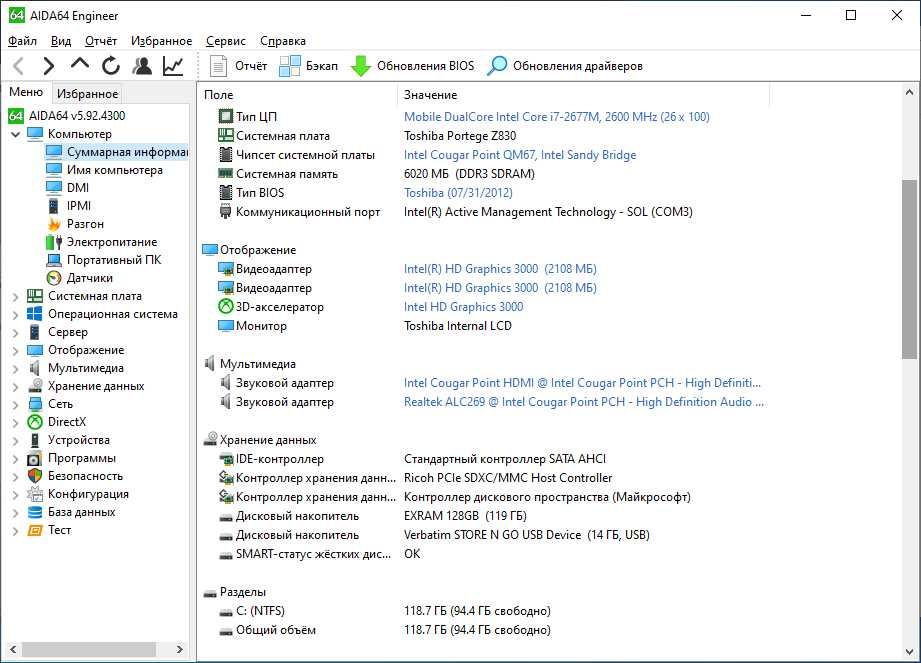Select Программы in the tree

82,458
